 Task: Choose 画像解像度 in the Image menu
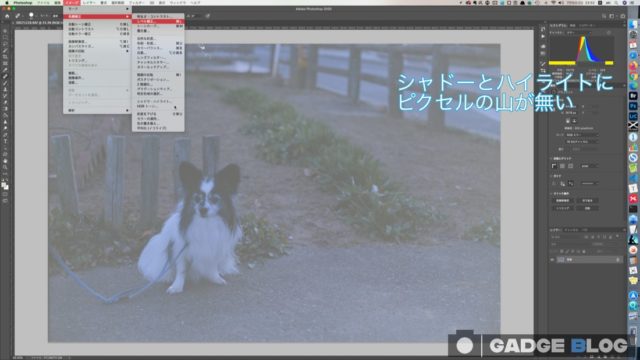(97, 42)
